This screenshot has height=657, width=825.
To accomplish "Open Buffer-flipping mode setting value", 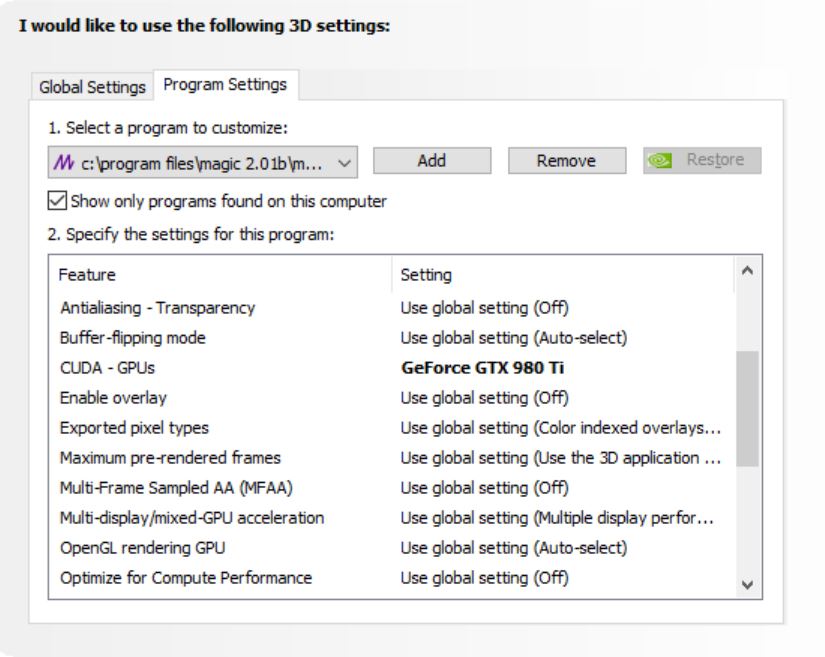I will click(514, 338).
